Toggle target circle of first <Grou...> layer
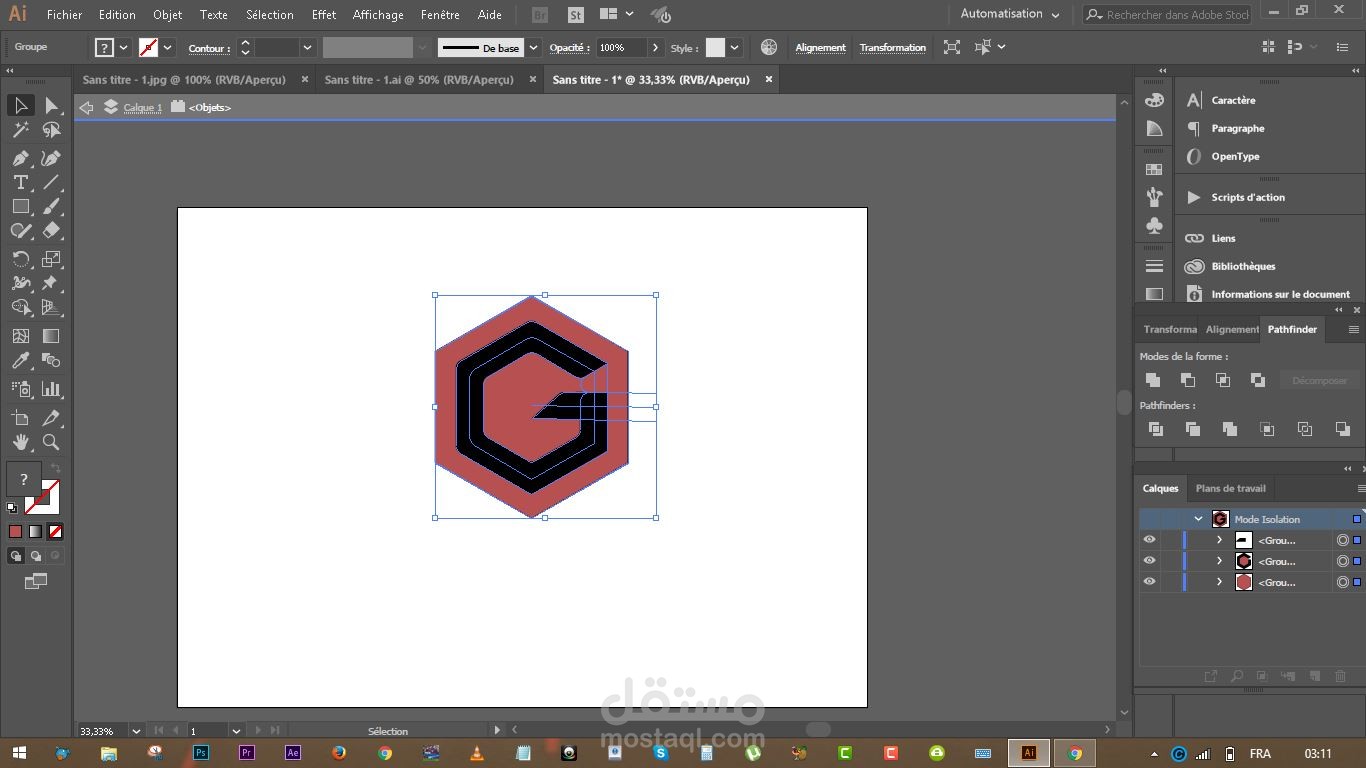Viewport: 1366px width, 768px height. click(x=1343, y=540)
